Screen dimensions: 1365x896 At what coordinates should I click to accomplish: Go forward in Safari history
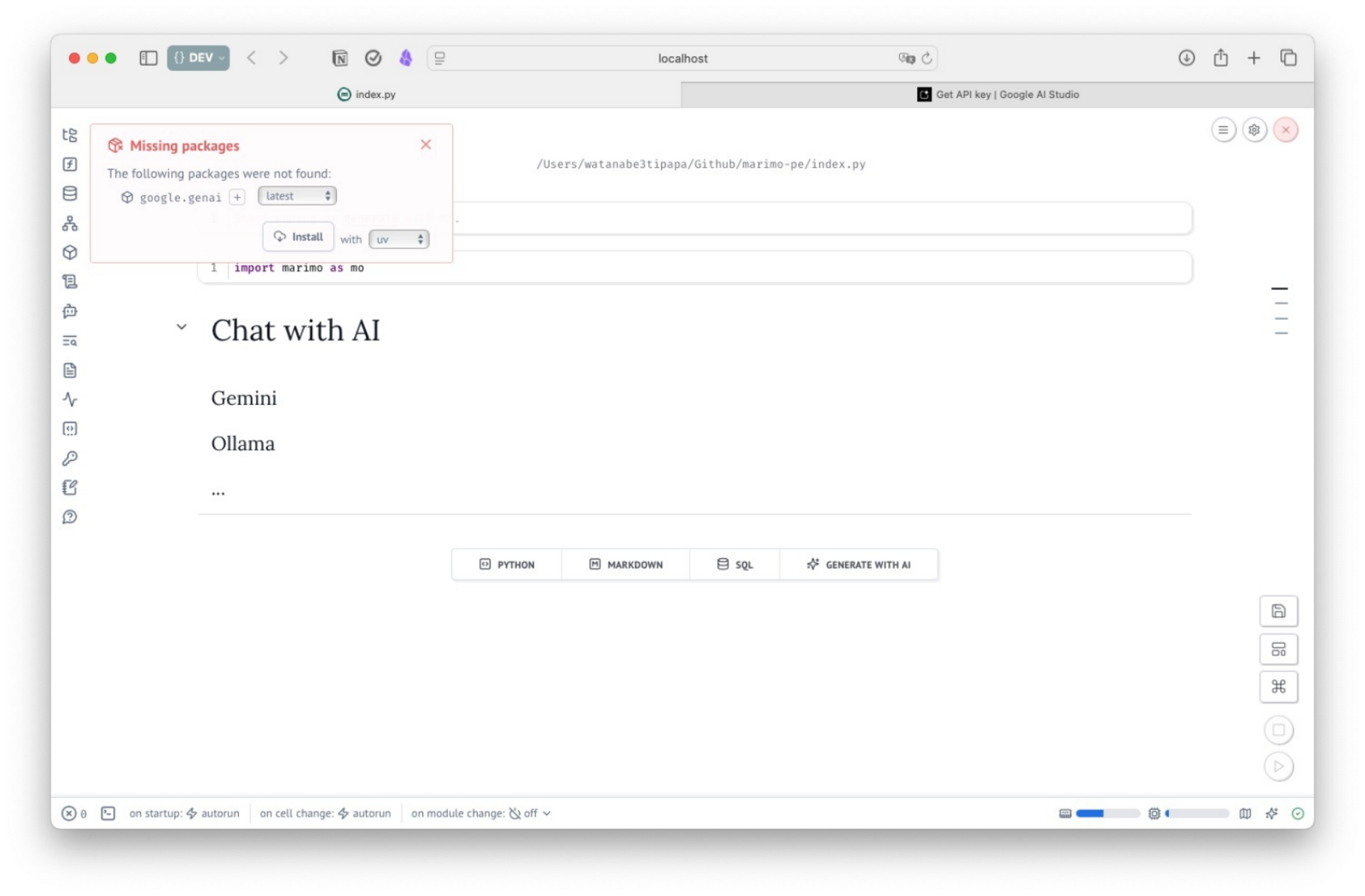[x=284, y=58]
